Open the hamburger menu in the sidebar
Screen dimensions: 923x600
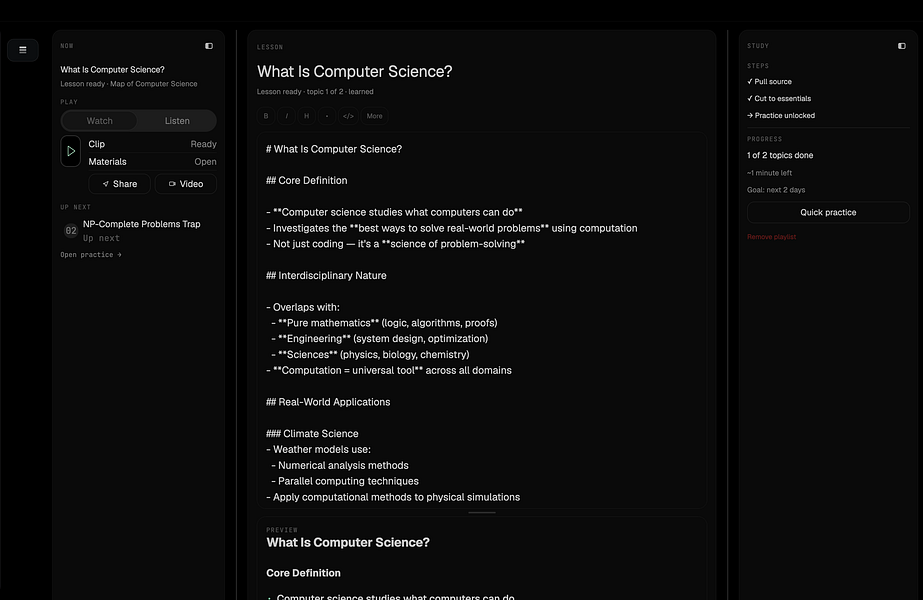23,50
